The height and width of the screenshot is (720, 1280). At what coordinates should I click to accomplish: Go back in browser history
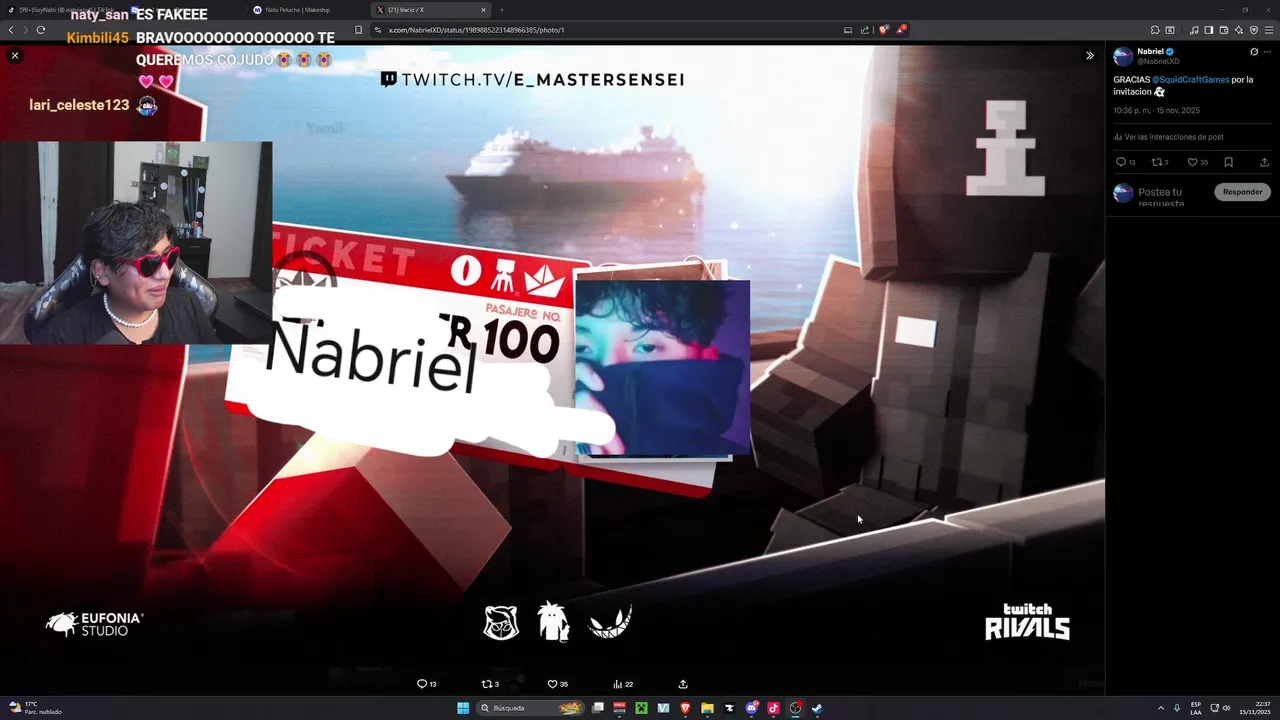[x=11, y=30]
